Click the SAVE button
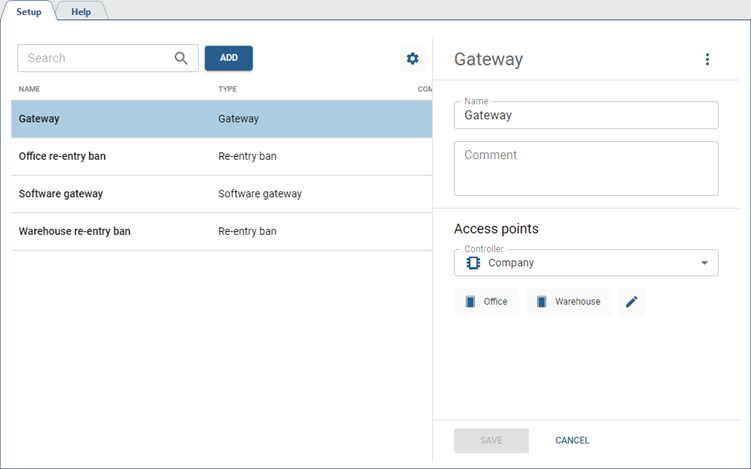This screenshot has height=469, width=751. click(491, 440)
